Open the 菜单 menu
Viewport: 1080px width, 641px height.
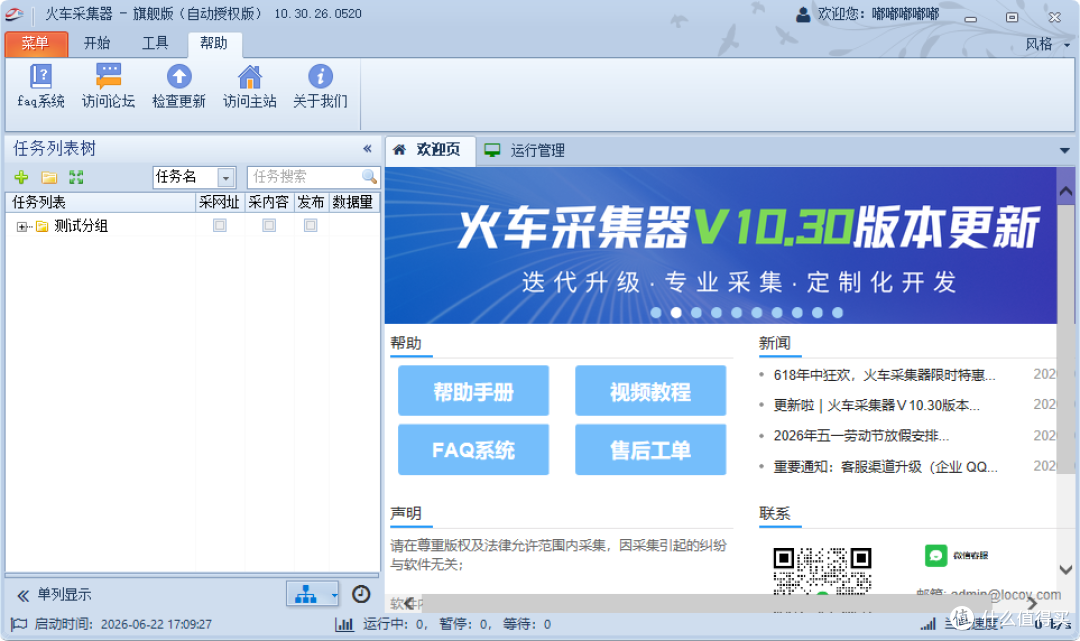click(x=36, y=43)
